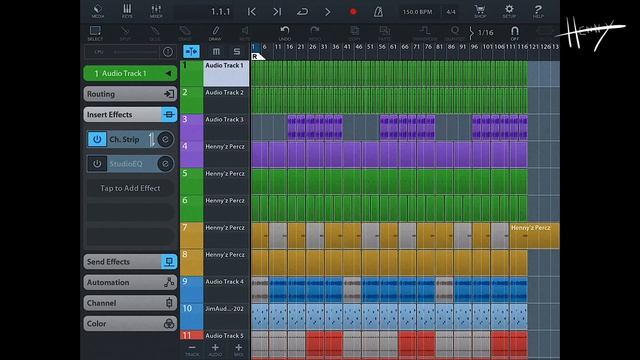This screenshot has height=360, width=640.
Task: Click the 150.0 BPM tempo field
Action: [417, 12]
